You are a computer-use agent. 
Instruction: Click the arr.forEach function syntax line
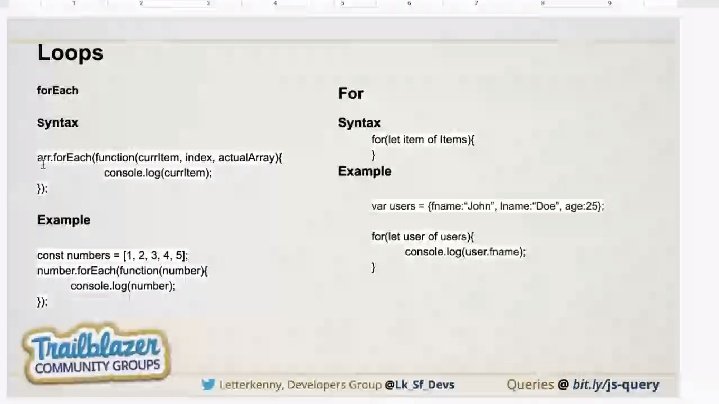pyautogui.click(x=160, y=158)
